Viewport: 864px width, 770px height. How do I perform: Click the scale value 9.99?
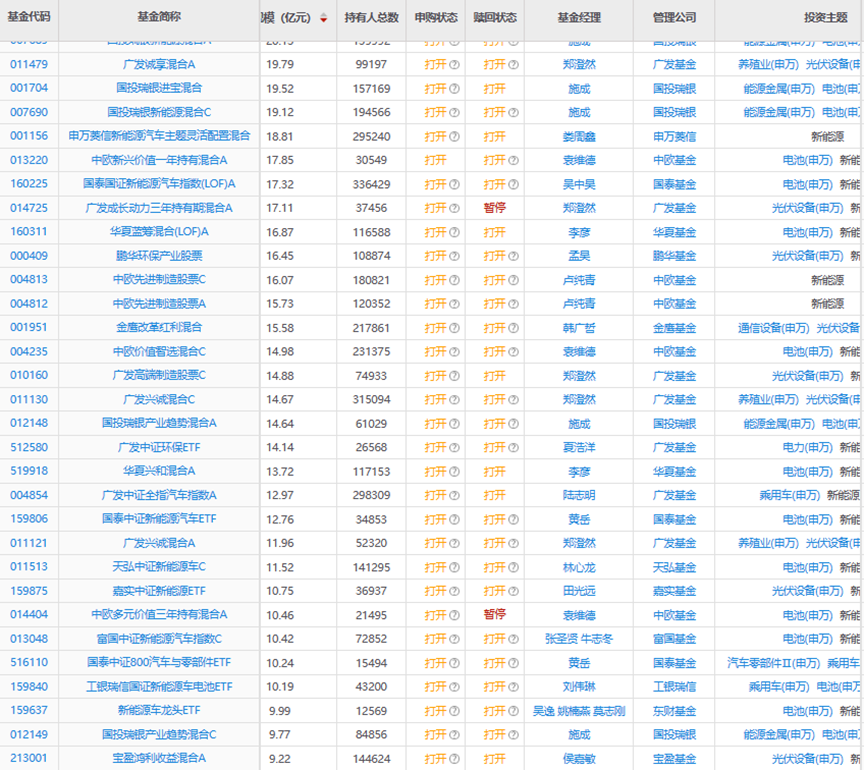[x=280, y=711]
